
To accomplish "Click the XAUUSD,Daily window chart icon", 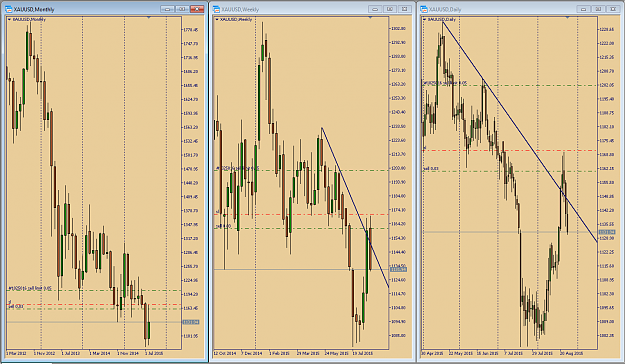I will tap(424, 9).
